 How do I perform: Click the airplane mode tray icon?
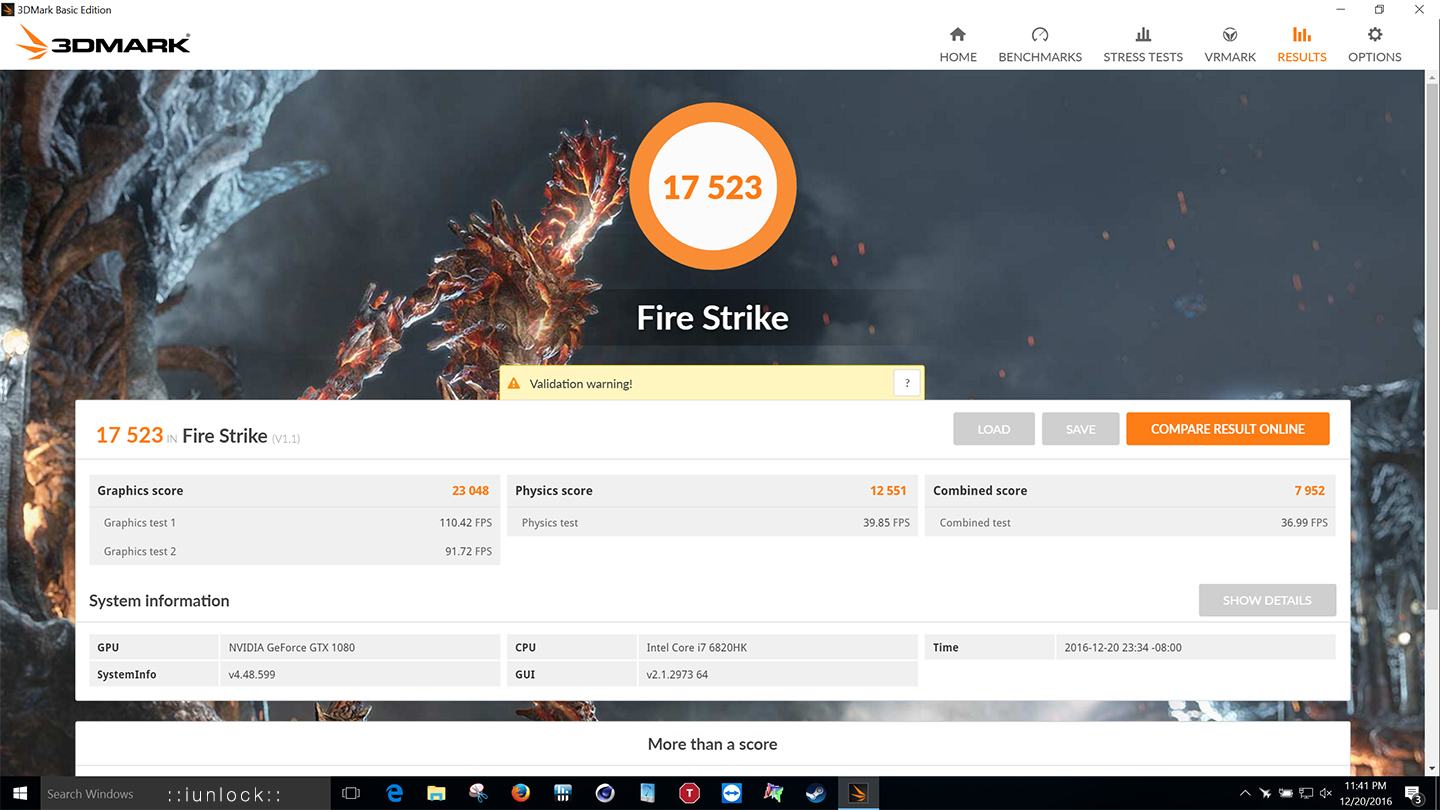pos(1266,794)
